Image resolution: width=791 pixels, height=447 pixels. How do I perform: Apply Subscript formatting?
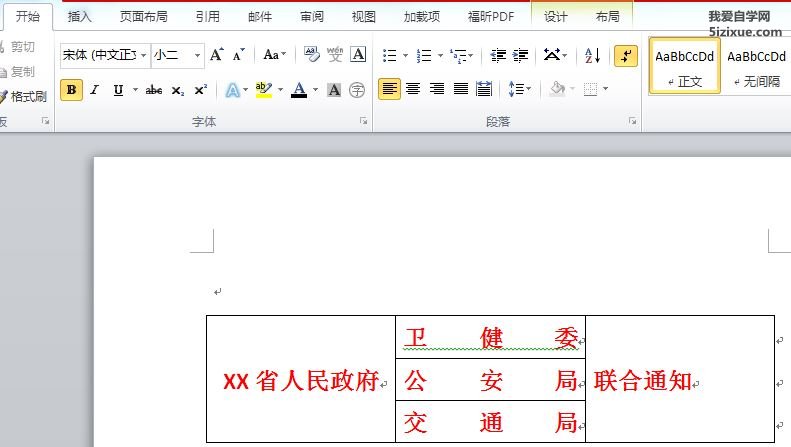(178, 90)
